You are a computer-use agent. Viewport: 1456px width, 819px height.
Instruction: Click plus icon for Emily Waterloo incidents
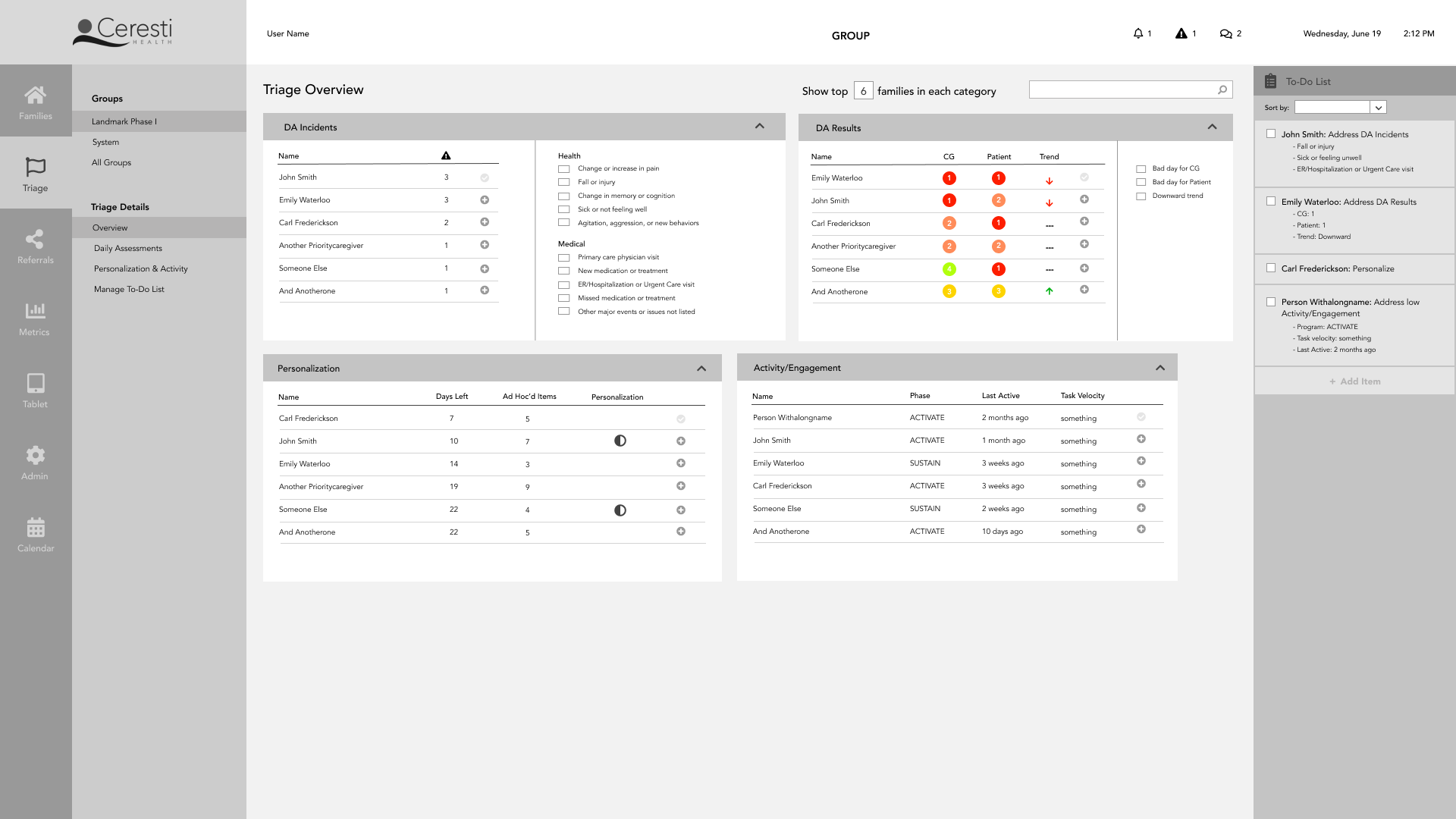pos(485,200)
